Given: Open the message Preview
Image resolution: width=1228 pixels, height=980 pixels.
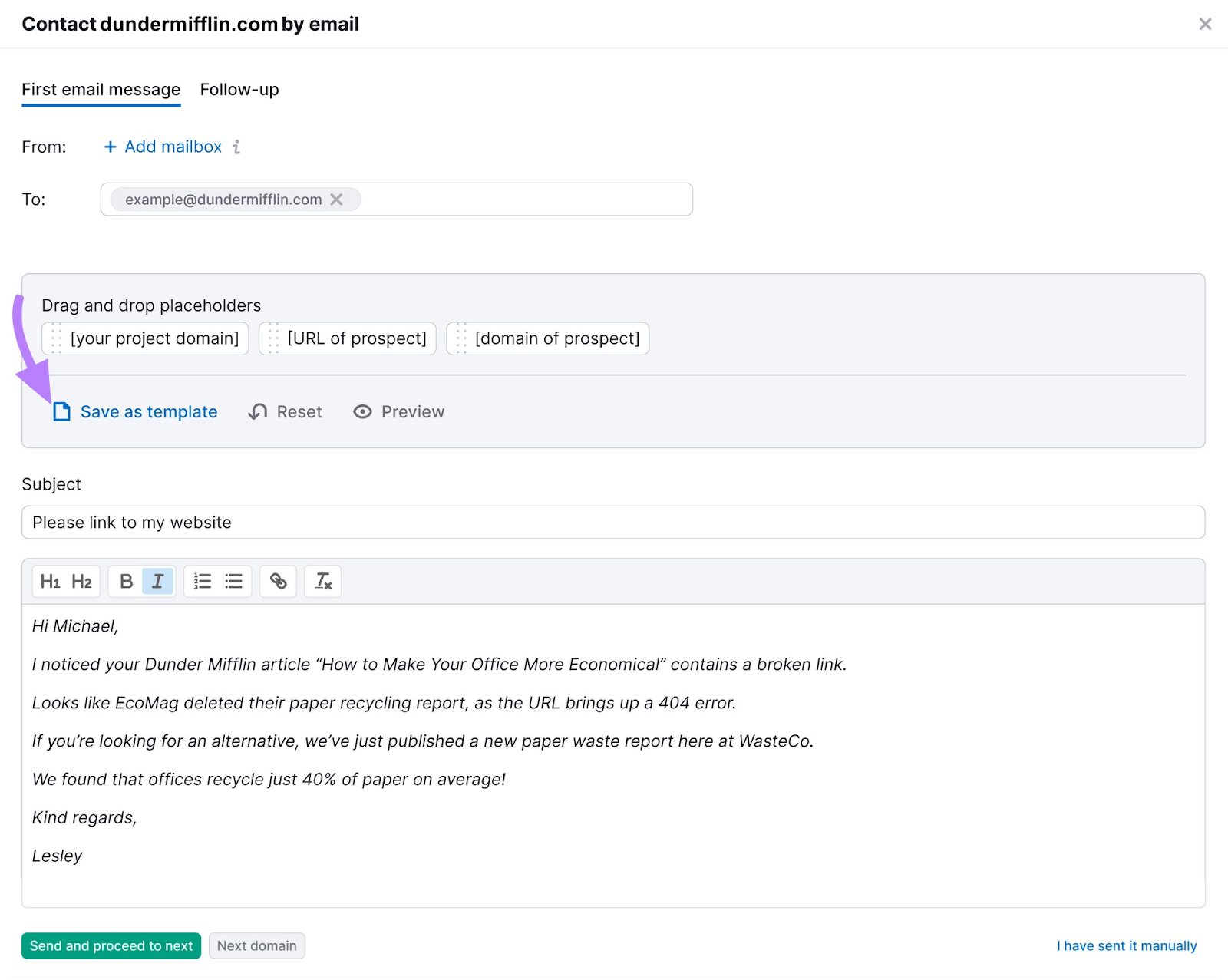Looking at the screenshot, I should [398, 412].
